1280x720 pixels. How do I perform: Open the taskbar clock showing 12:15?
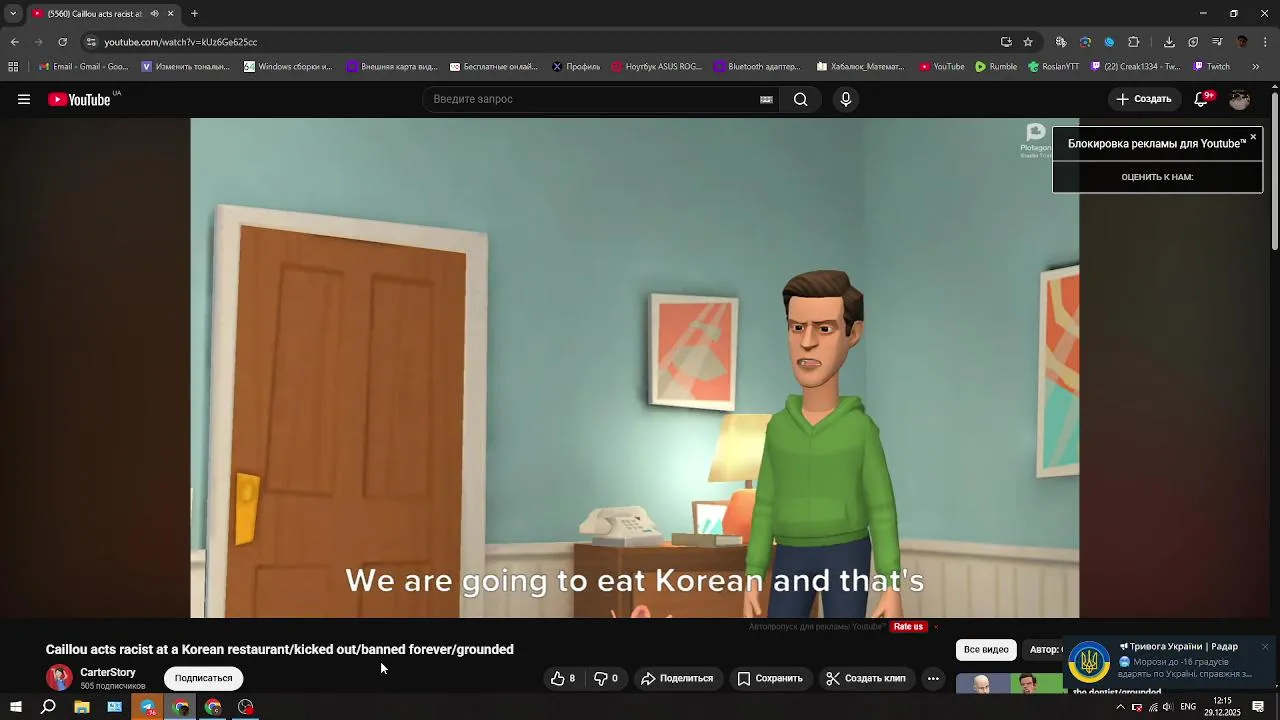coord(1222,707)
